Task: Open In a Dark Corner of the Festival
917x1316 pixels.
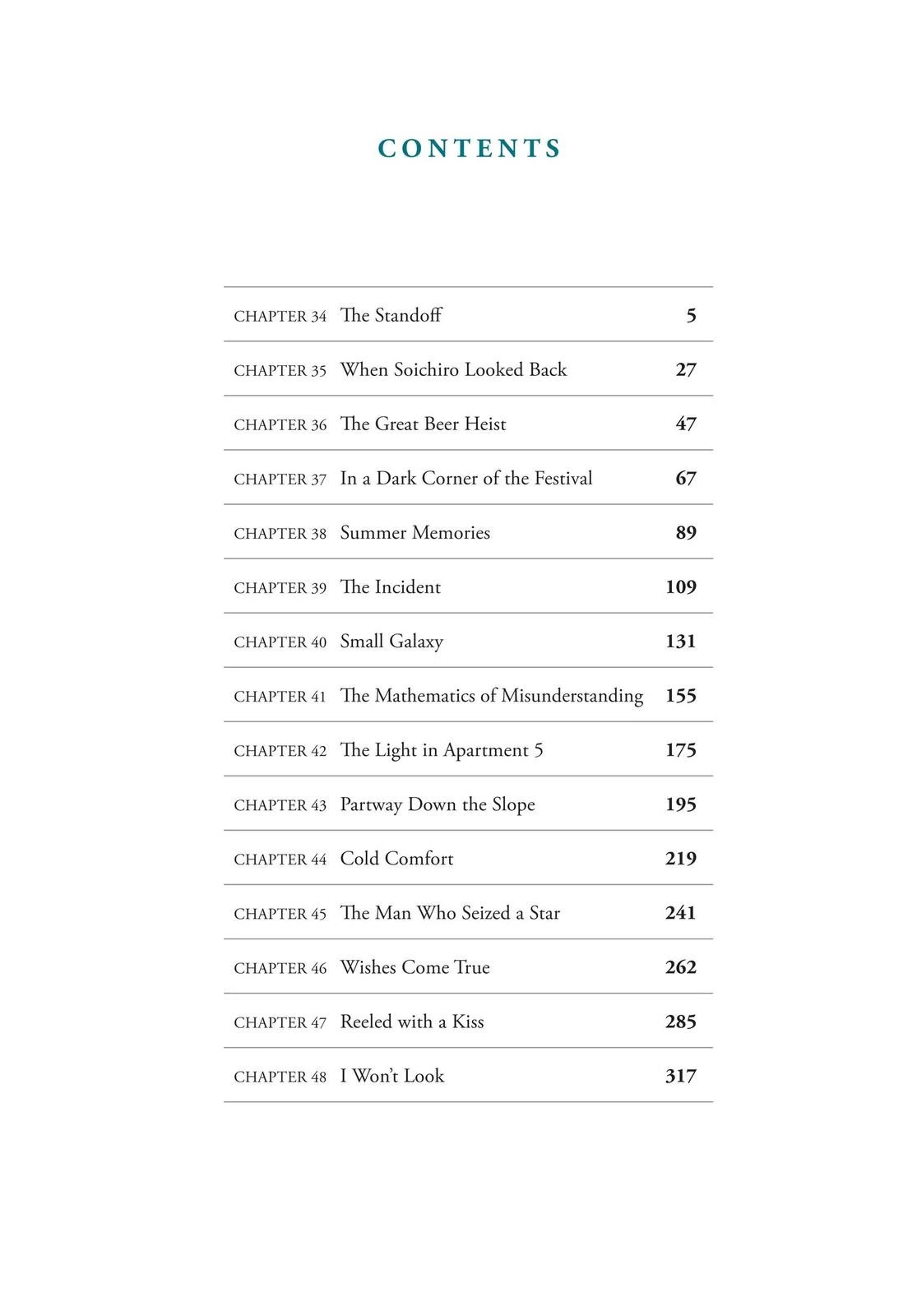Action: point(468,478)
